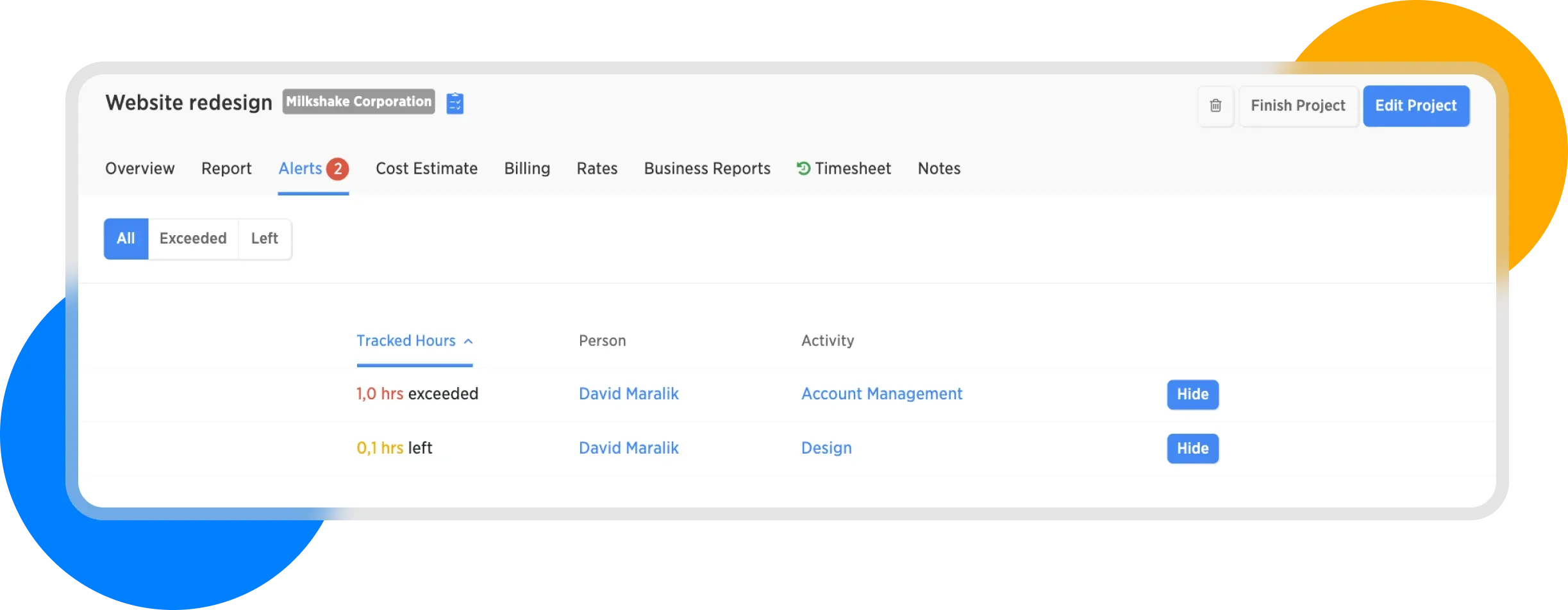Open the Design activity link
The image size is (1568, 610).
point(826,448)
